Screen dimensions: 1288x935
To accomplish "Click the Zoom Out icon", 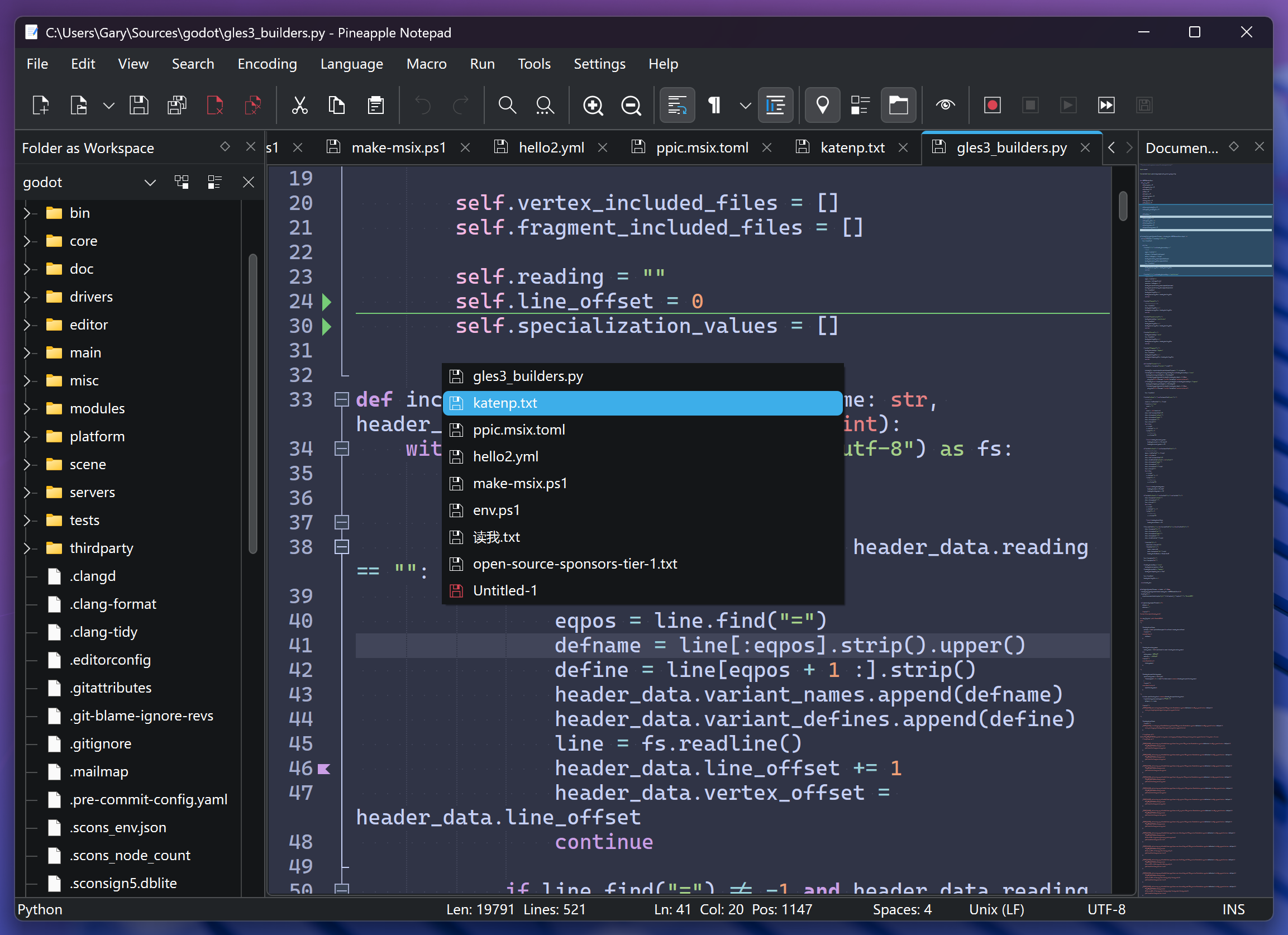I will pyautogui.click(x=631, y=105).
